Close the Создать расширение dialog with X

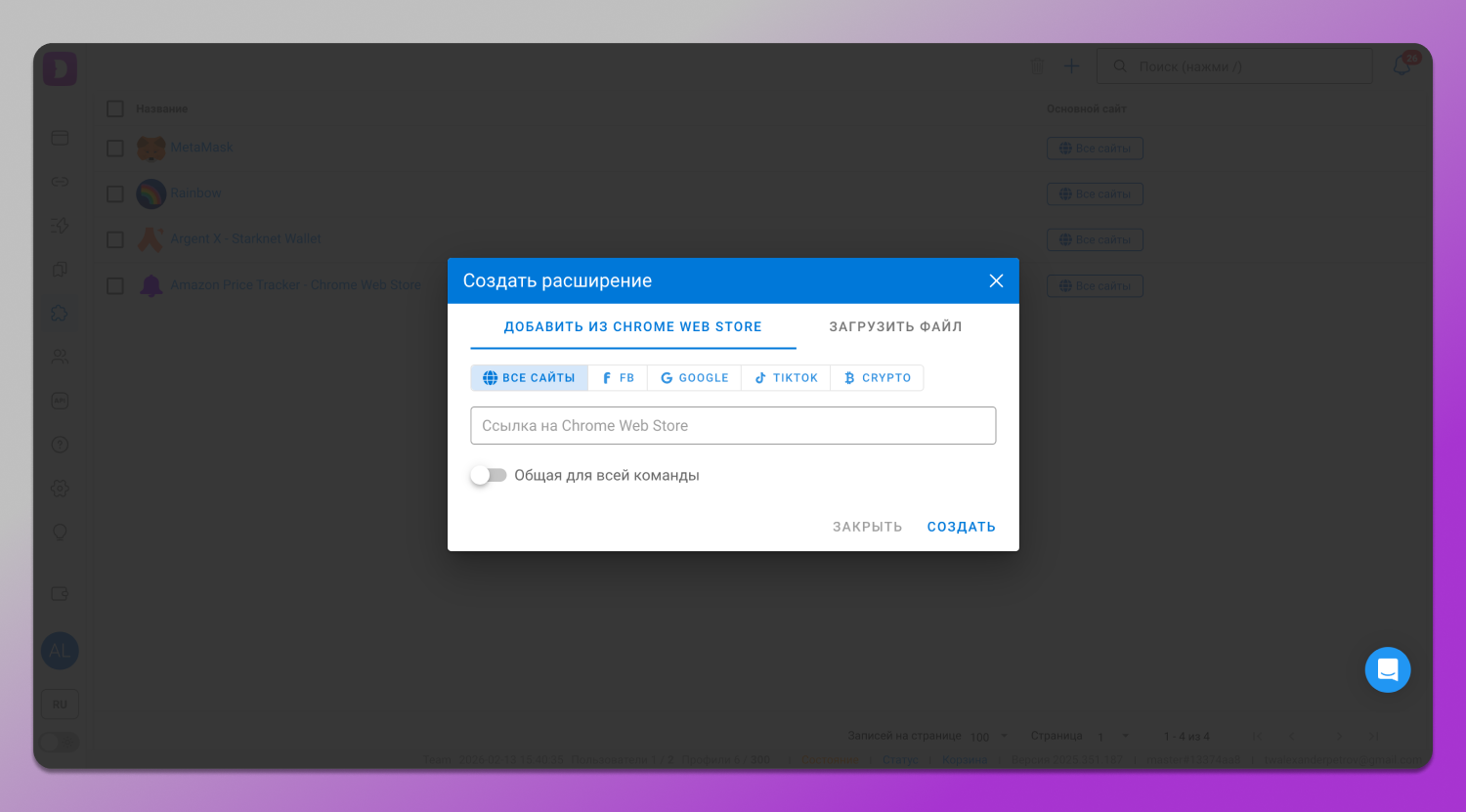tap(996, 281)
